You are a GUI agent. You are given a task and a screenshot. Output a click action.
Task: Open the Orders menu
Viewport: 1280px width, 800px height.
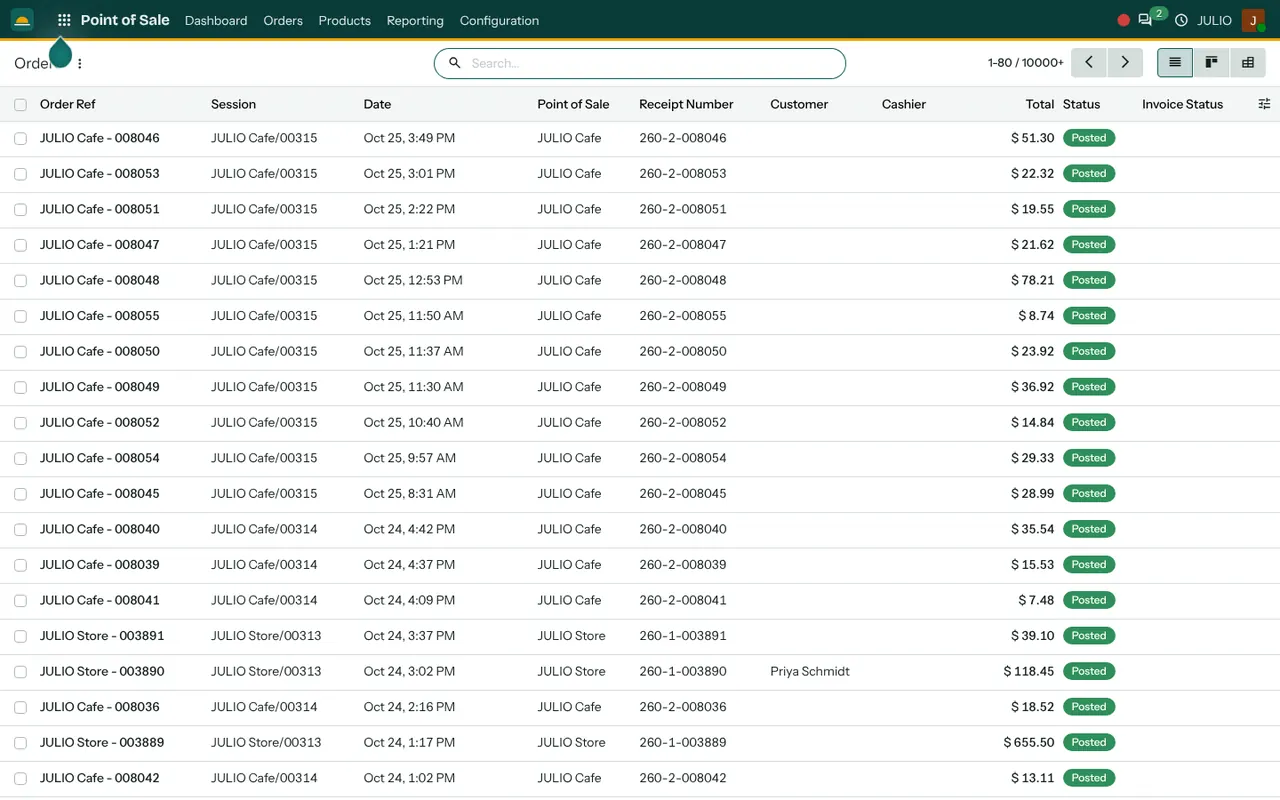(283, 20)
